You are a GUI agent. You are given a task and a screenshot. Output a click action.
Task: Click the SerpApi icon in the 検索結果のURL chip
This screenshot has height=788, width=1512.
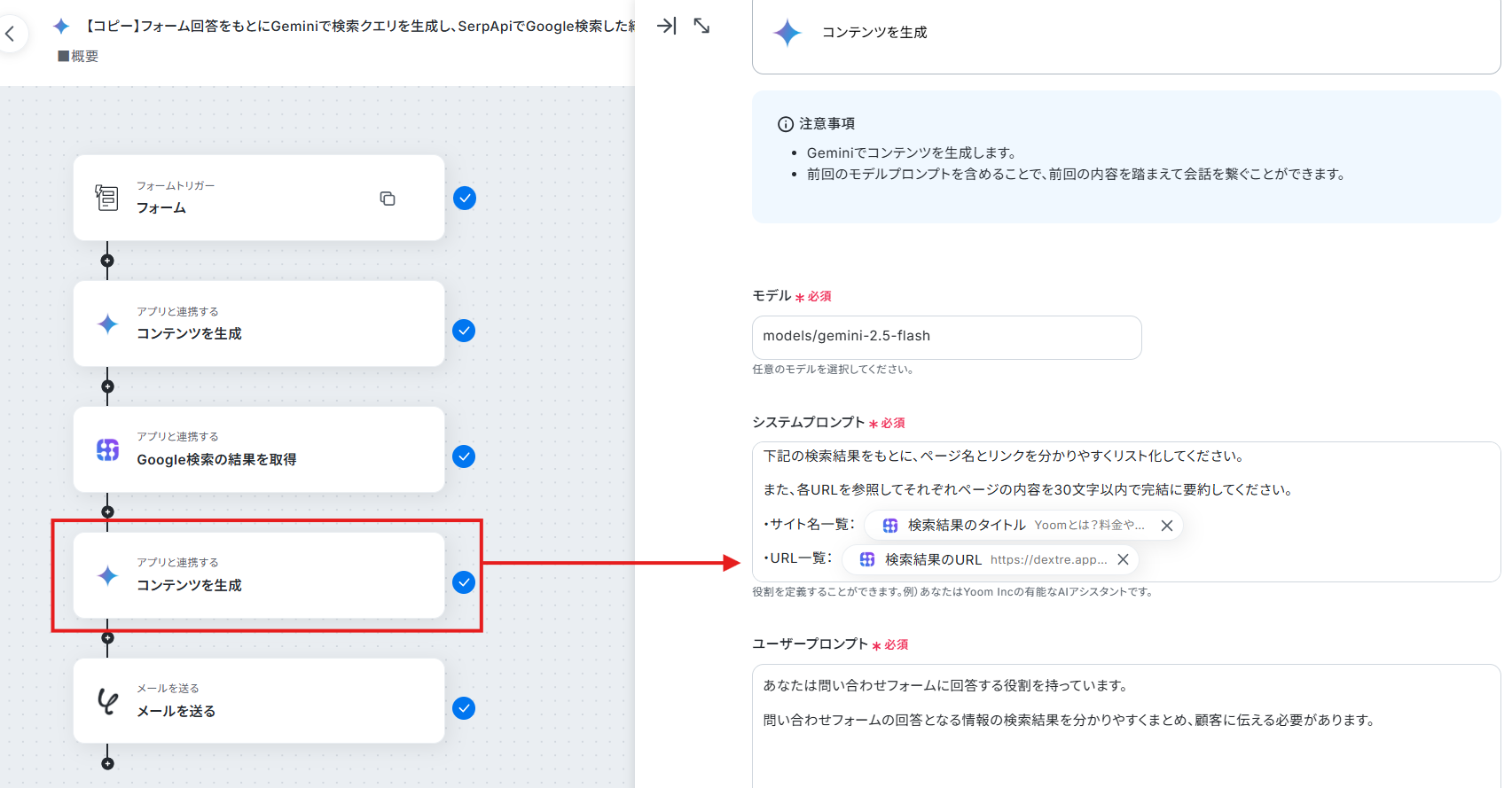(x=867, y=559)
